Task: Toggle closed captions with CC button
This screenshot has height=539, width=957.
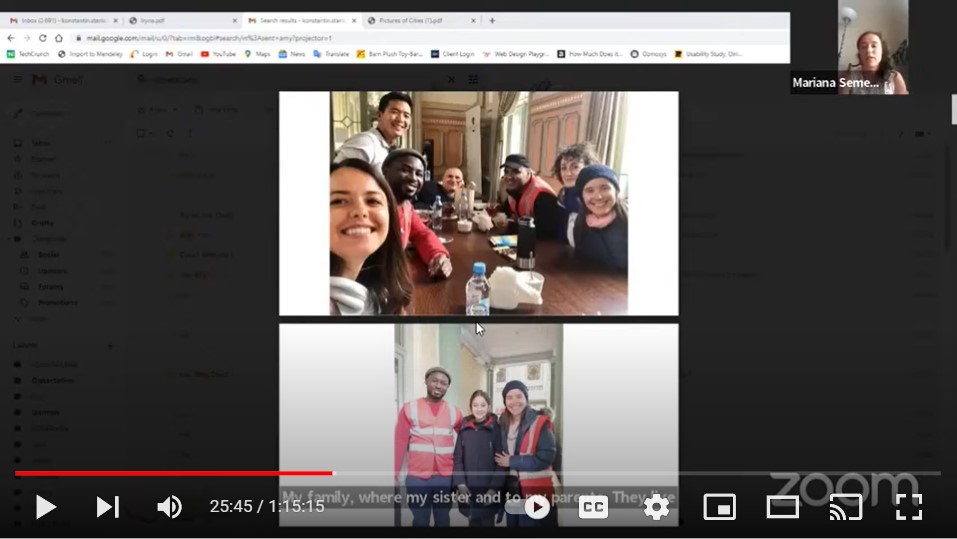Action: click(x=593, y=507)
